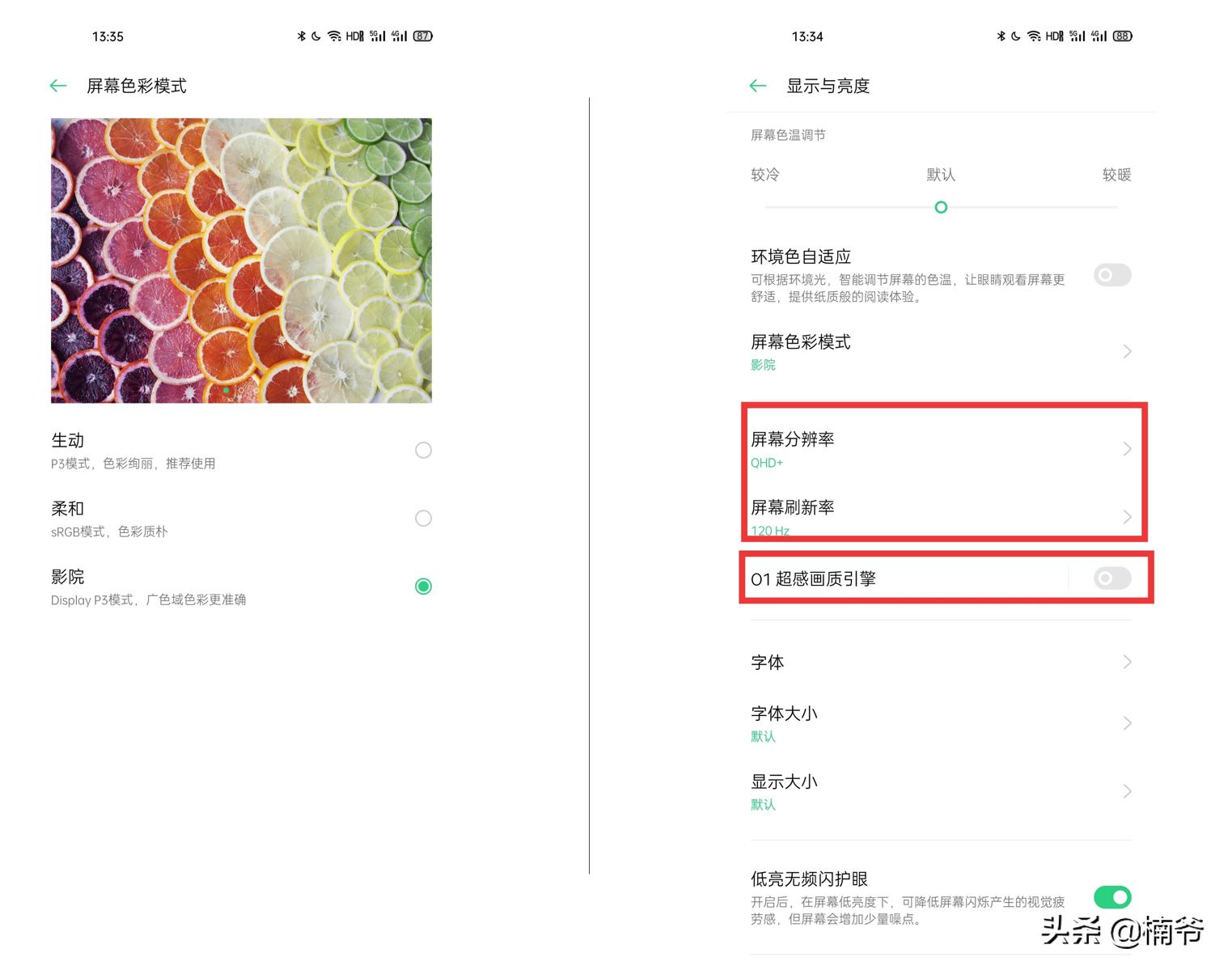The image size is (1232, 974).
Task: Tap the crescent moon night mode status icon
Action: pos(316,36)
